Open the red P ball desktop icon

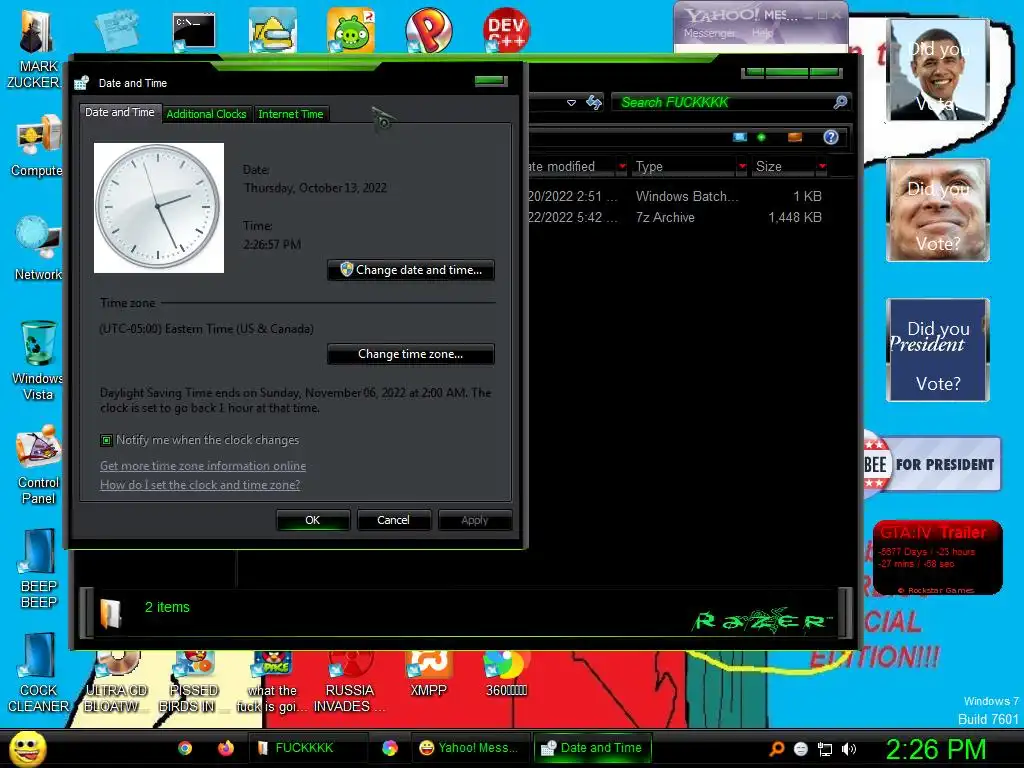(428, 30)
